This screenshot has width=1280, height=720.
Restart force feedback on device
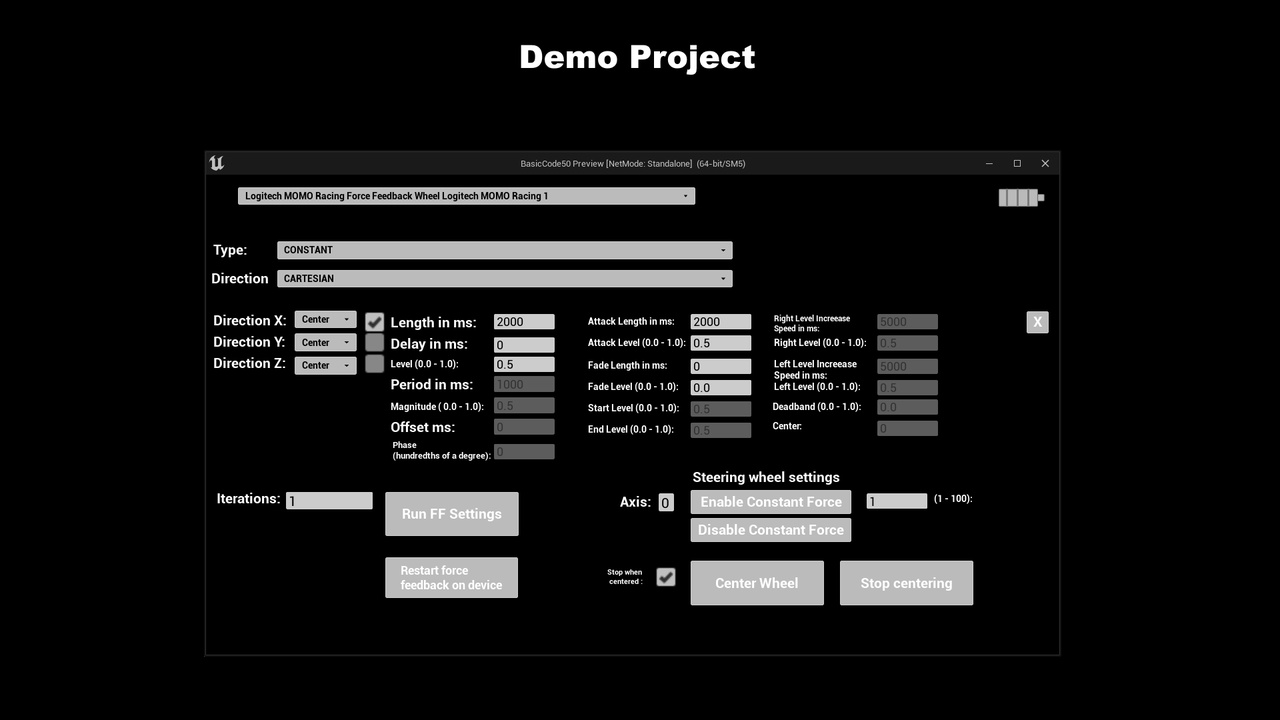(x=451, y=577)
